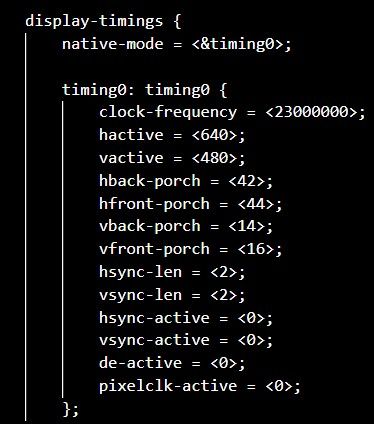Image resolution: width=374 pixels, height=424 pixels.
Task: Click the inner indent guide beside timing0 properties
Action: click(62, 249)
